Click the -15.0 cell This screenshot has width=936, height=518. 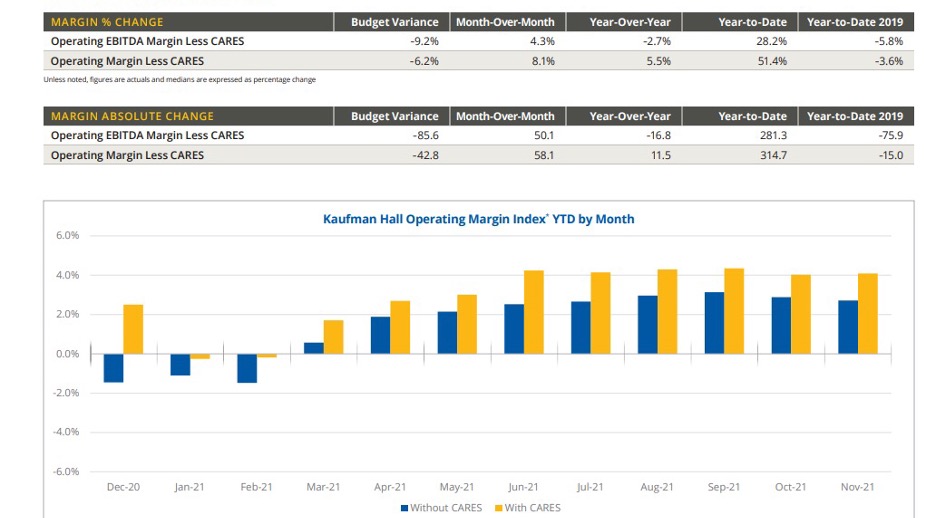coord(891,155)
